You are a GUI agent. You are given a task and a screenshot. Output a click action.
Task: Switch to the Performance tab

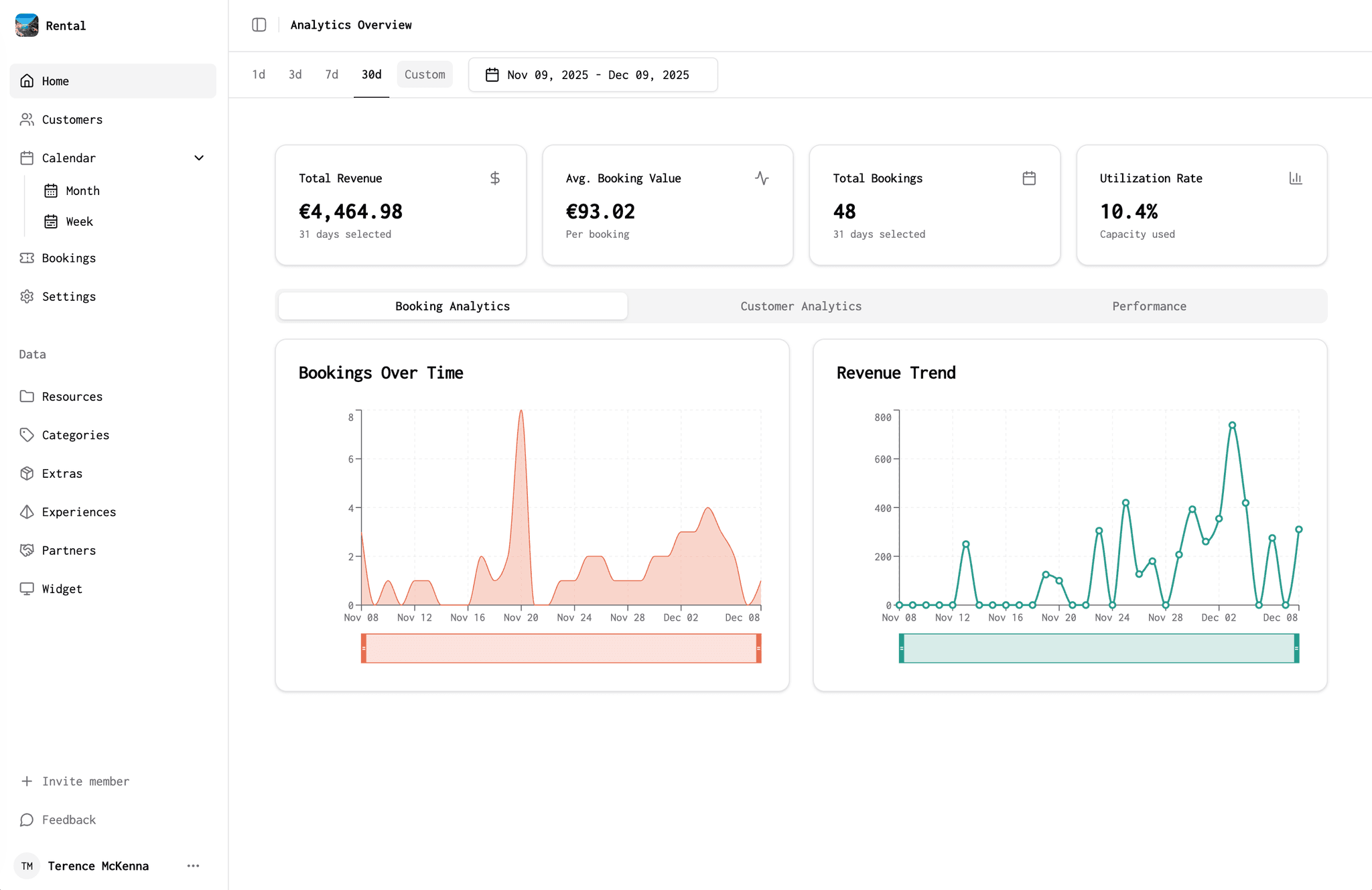pyautogui.click(x=1149, y=306)
